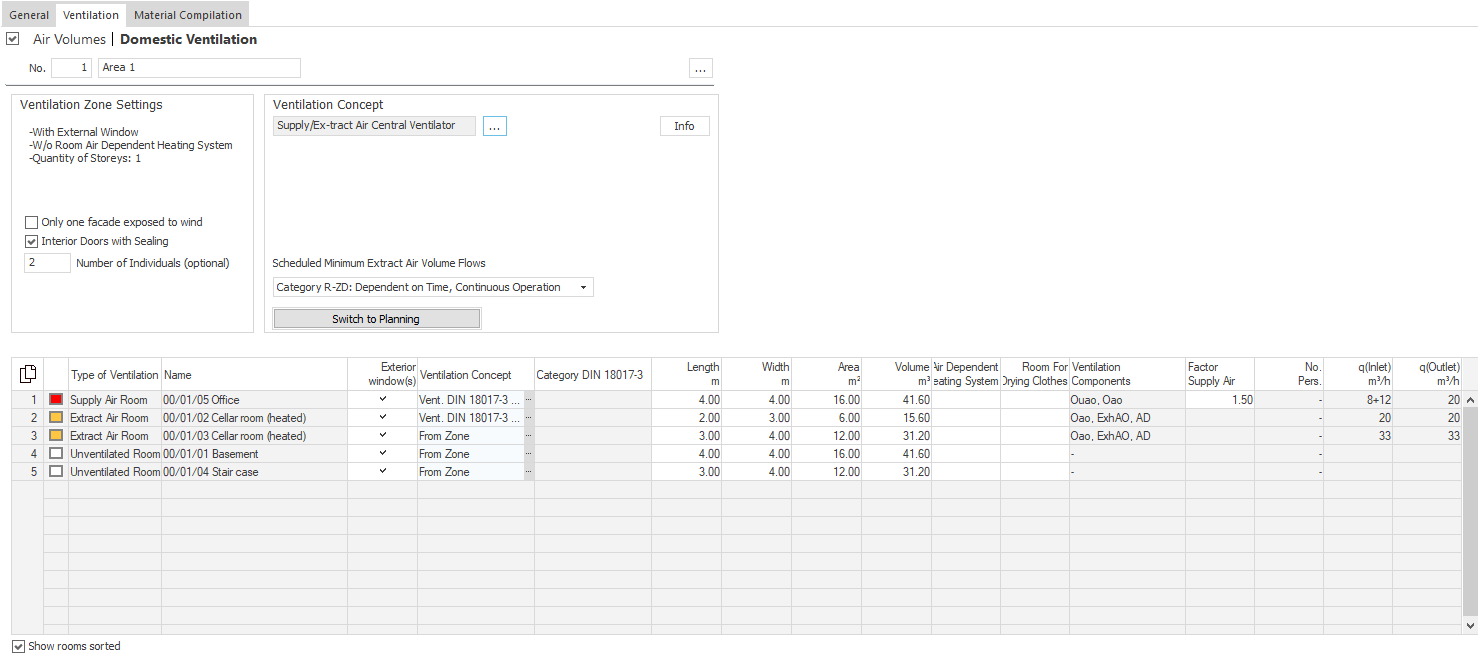Screen dimensions: 1478x667
Task: Click the Area 1 name input field
Action: (x=199, y=68)
